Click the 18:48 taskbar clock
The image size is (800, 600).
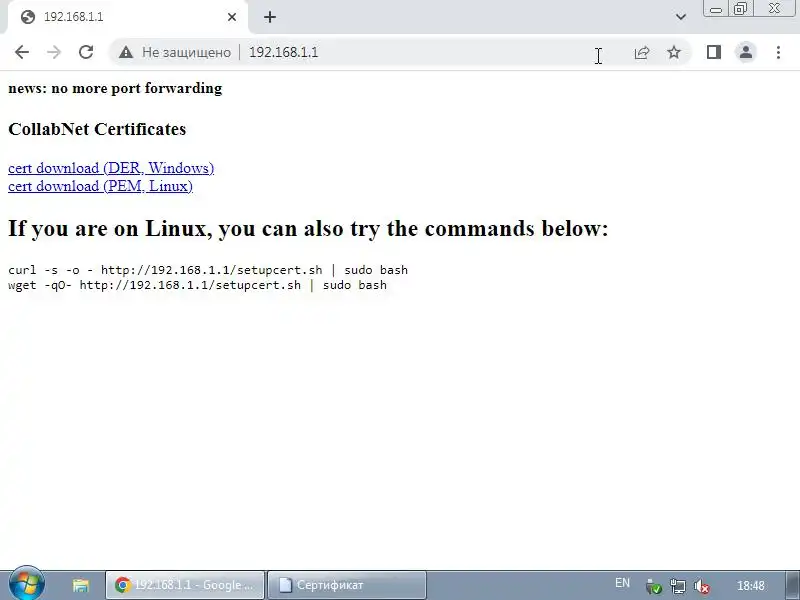[751, 586]
